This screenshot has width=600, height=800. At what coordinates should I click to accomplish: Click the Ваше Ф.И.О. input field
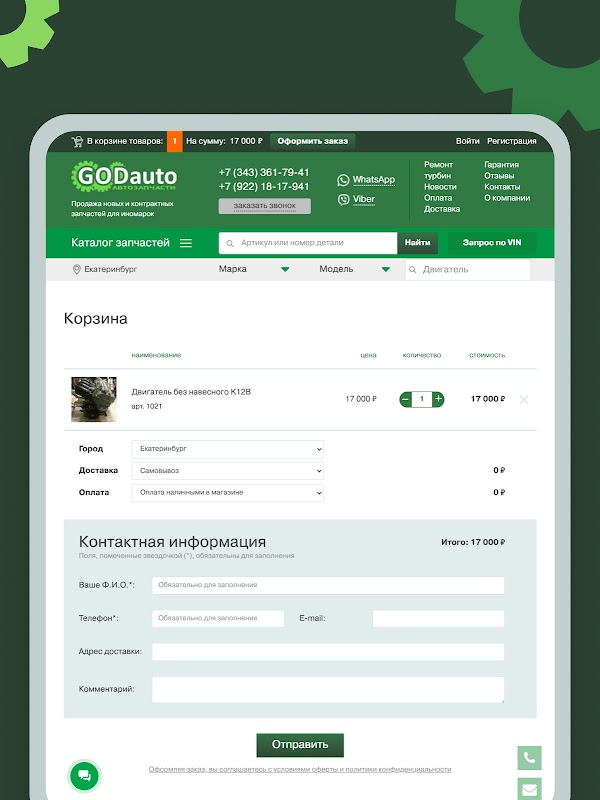click(328, 585)
